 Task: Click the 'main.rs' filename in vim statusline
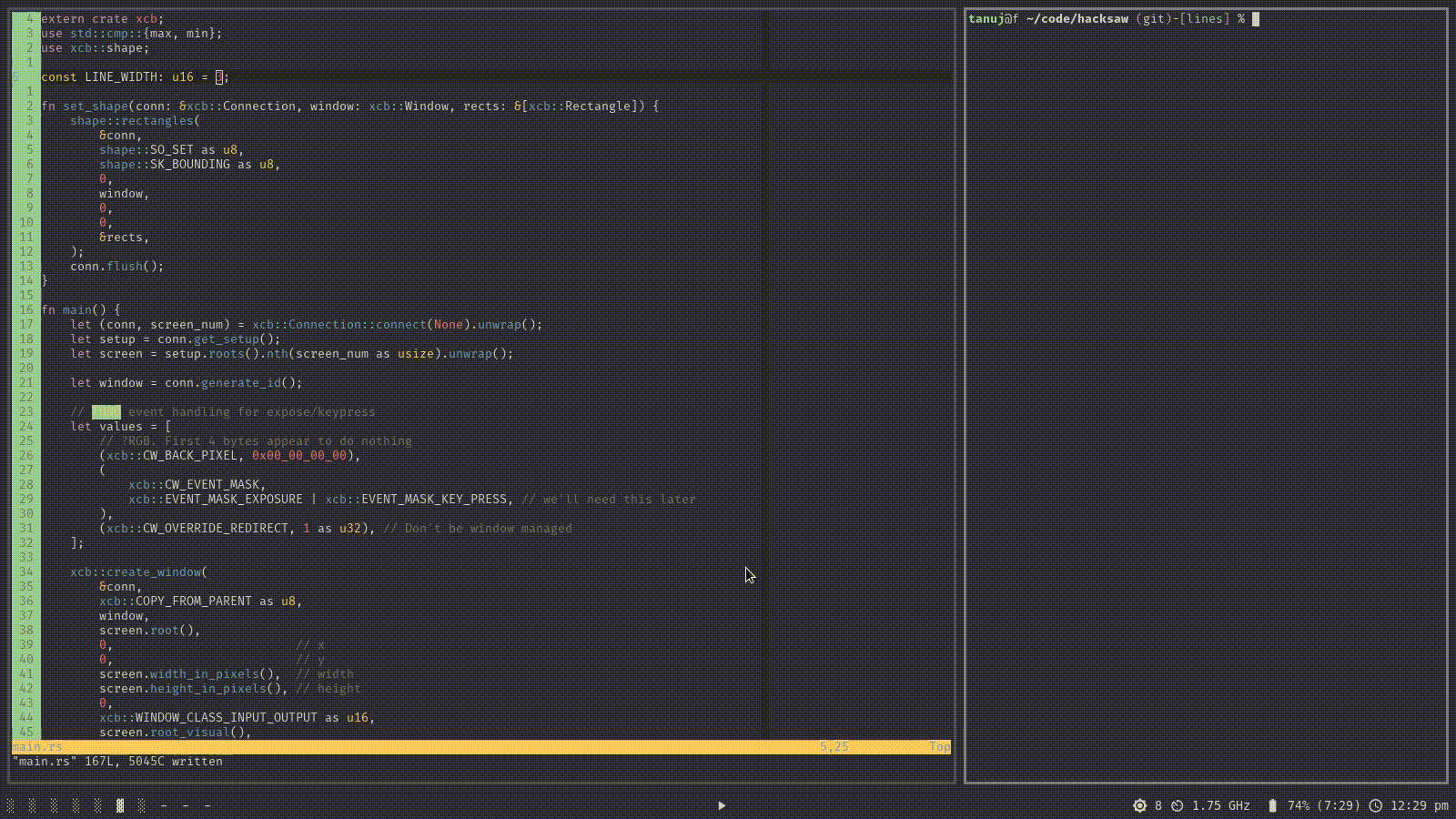click(37, 747)
